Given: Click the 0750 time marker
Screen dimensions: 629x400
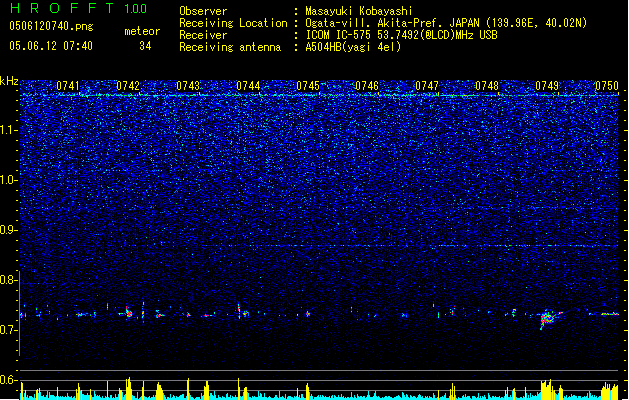Looking at the screenshot, I should click(x=607, y=86).
